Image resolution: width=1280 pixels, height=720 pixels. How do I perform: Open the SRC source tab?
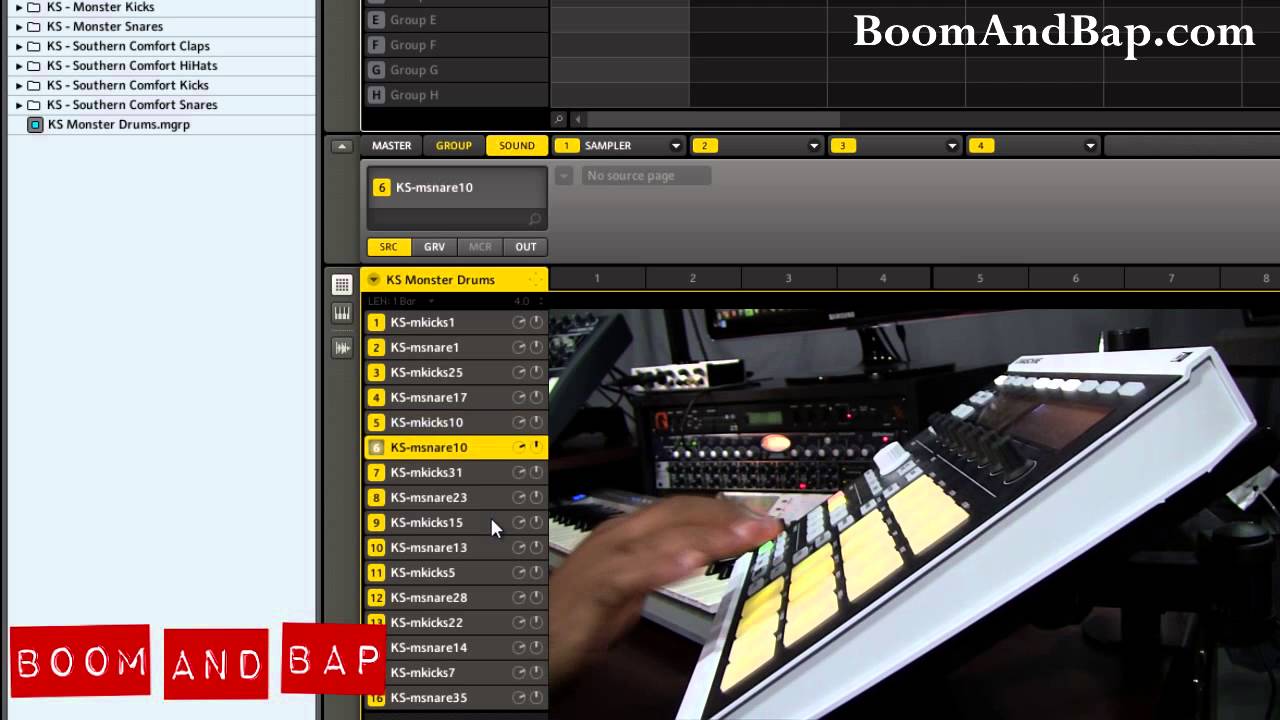click(x=389, y=247)
